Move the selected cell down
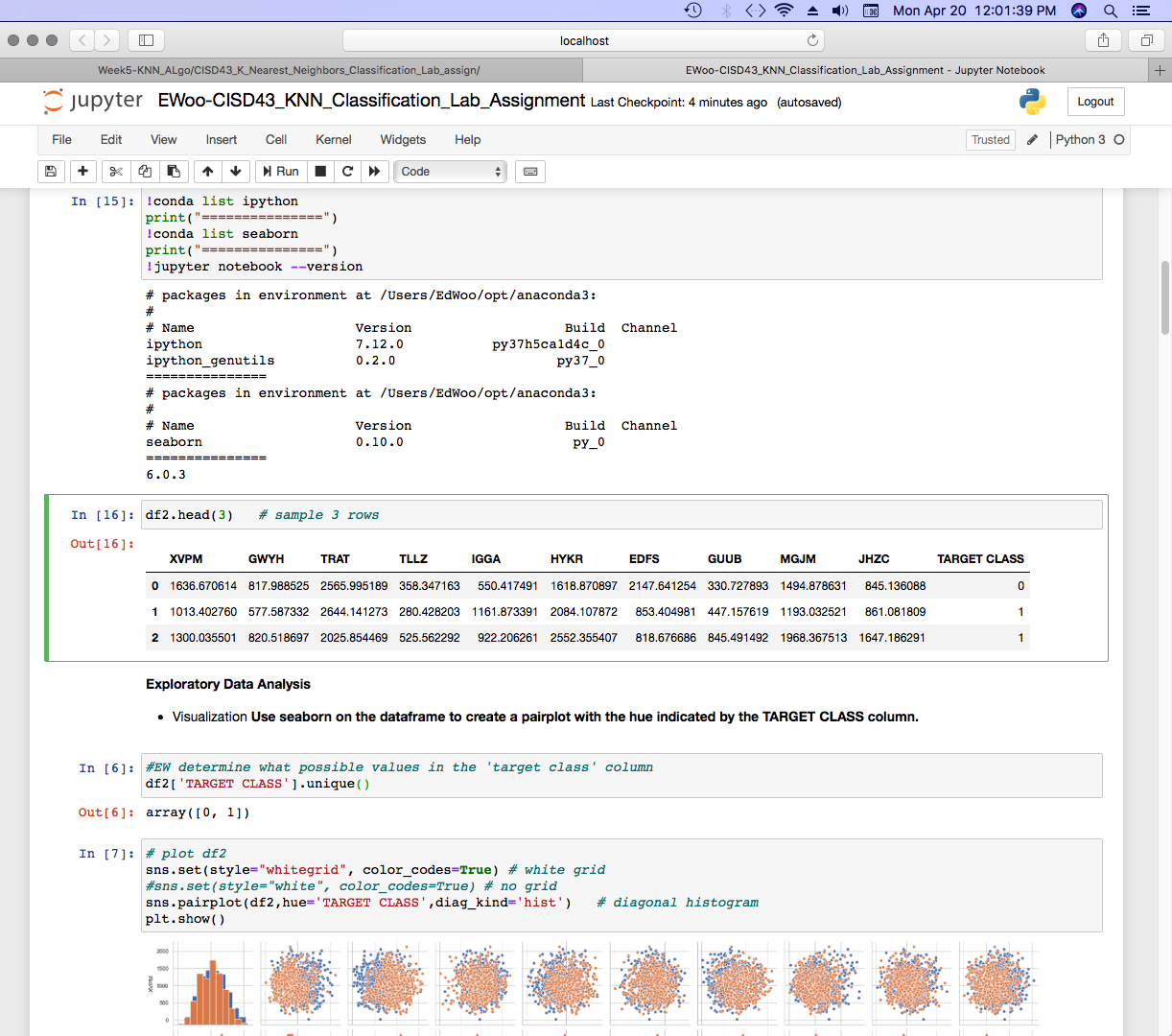 coord(236,171)
